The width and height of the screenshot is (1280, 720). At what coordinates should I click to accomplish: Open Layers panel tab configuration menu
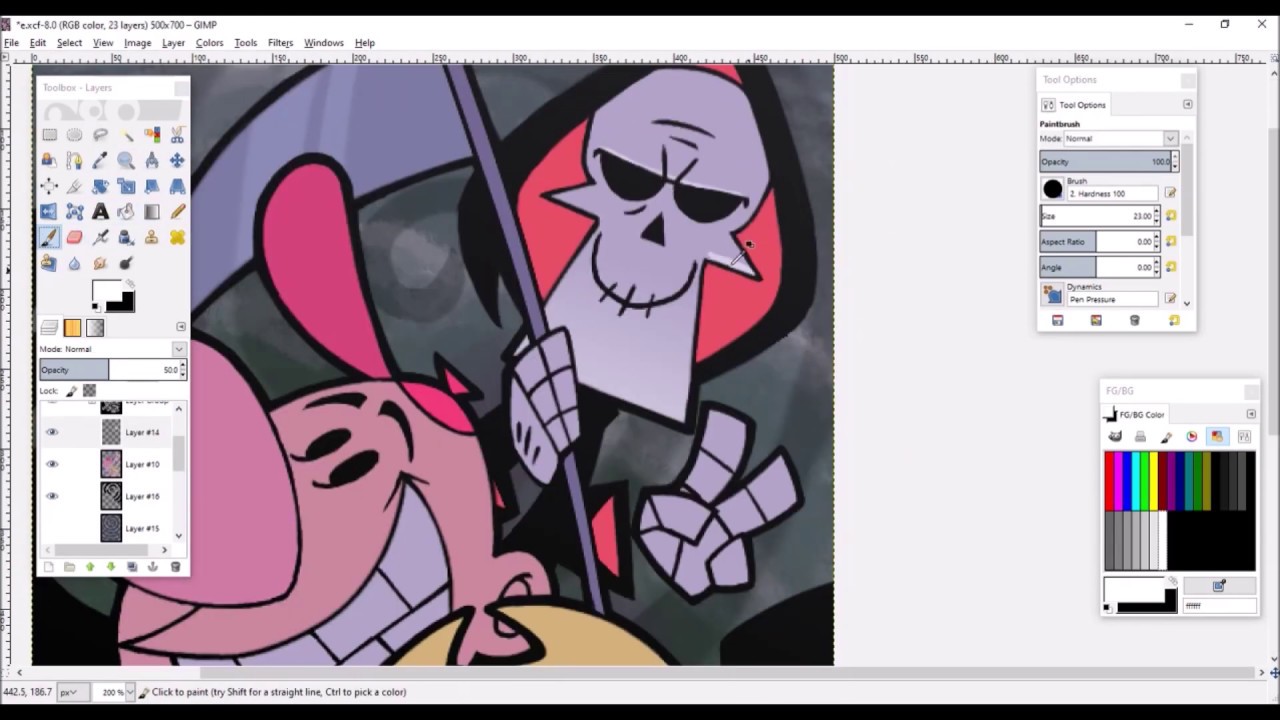tap(181, 326)
